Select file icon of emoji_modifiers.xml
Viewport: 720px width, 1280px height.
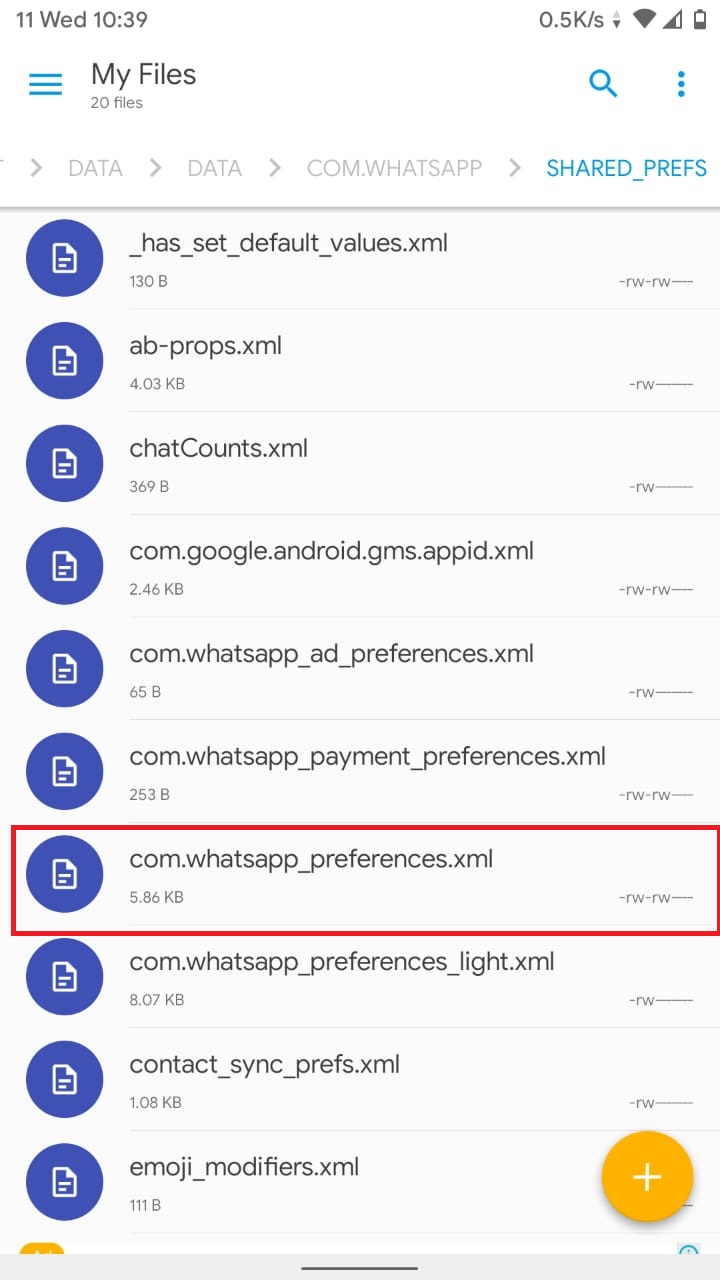(x=64, y=1182)
